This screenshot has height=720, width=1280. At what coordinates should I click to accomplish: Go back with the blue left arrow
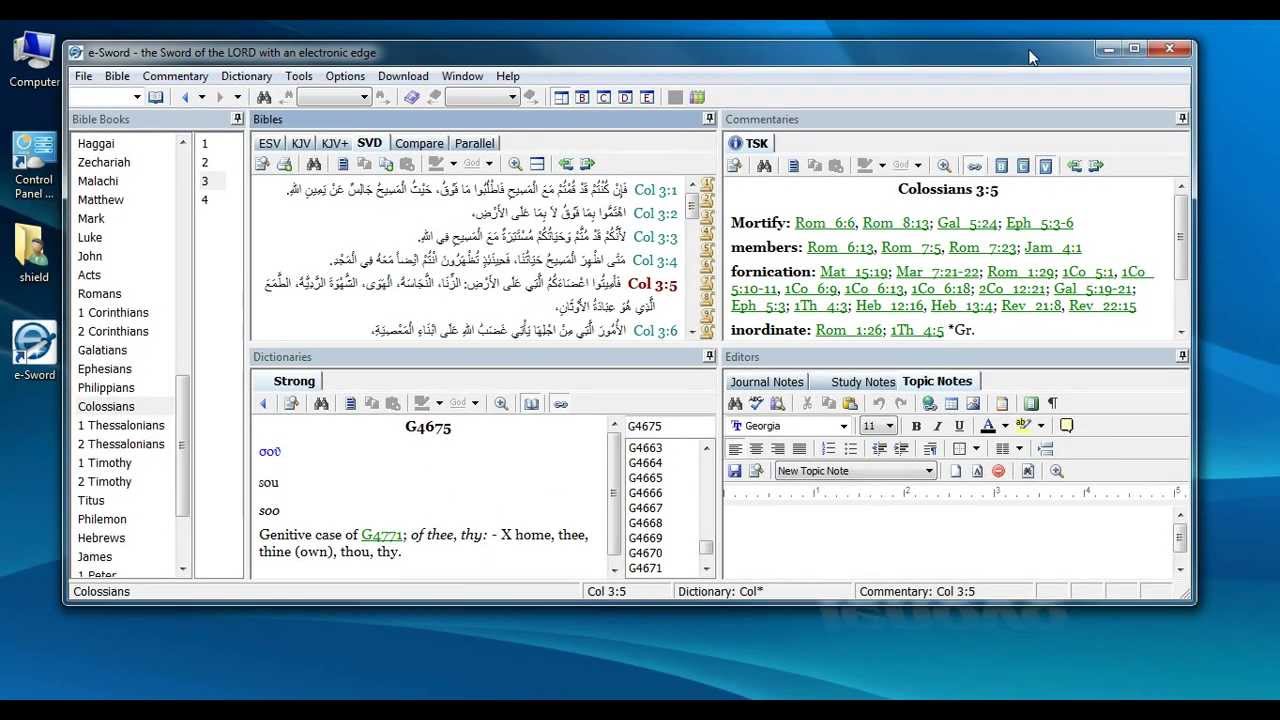coord(185,97)
